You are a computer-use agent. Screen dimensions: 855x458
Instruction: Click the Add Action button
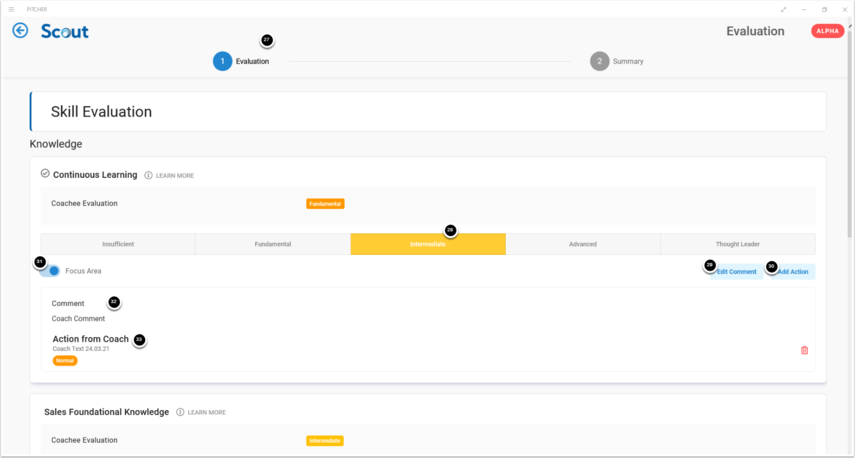point(792,272)
